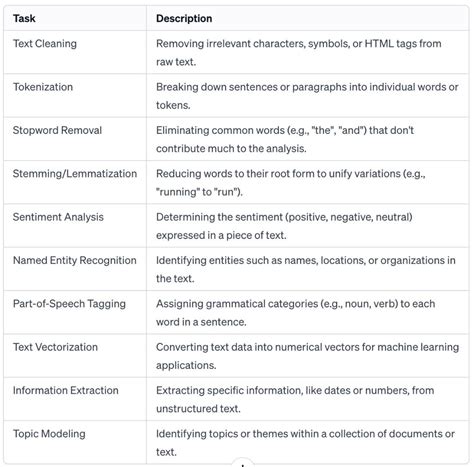Click the description about reducing words to root
Image resolution: width=474 pixels, height=467 pixels.
coord(290,183)
